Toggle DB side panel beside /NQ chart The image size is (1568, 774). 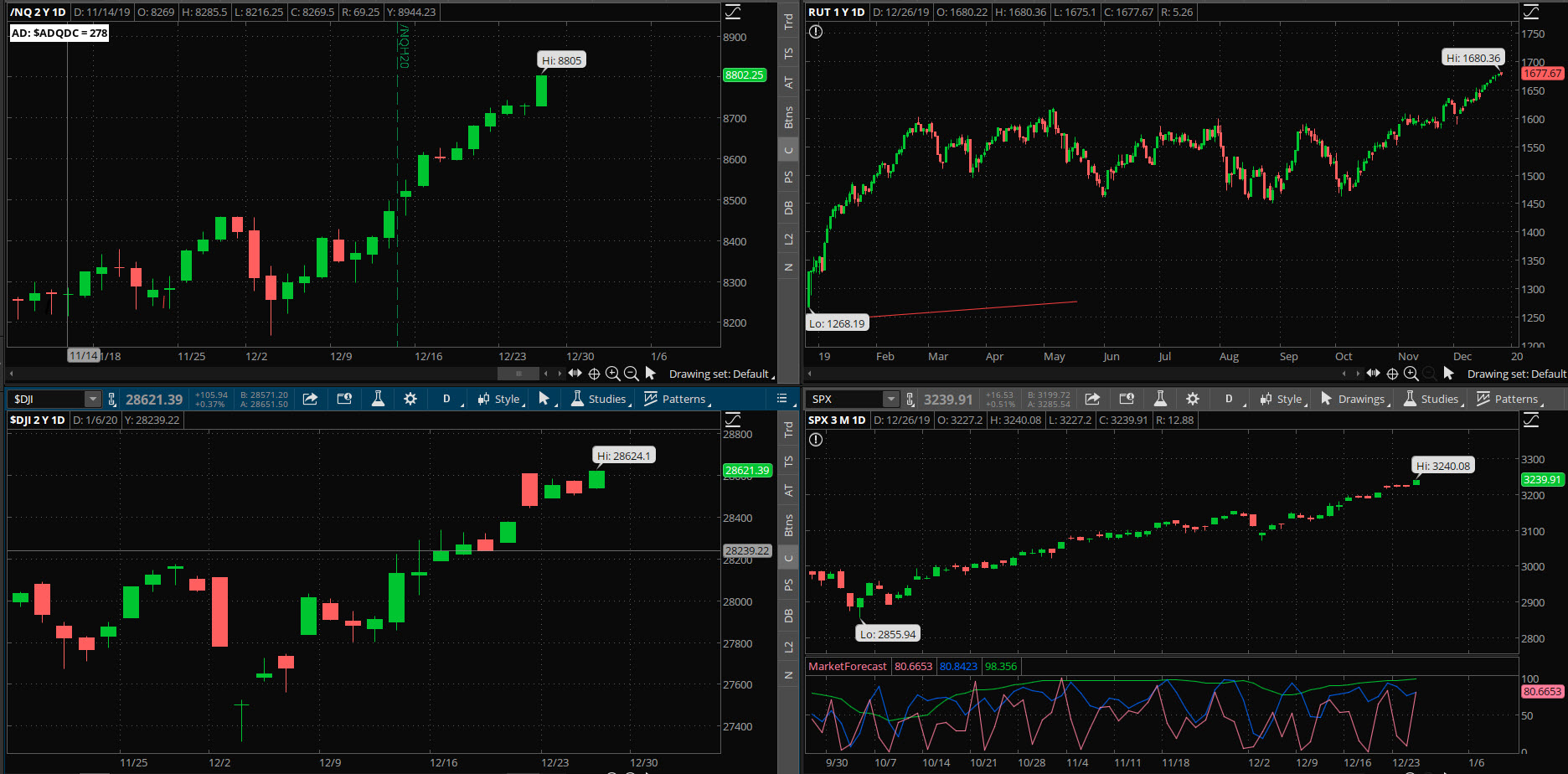[x=788, y=208]
